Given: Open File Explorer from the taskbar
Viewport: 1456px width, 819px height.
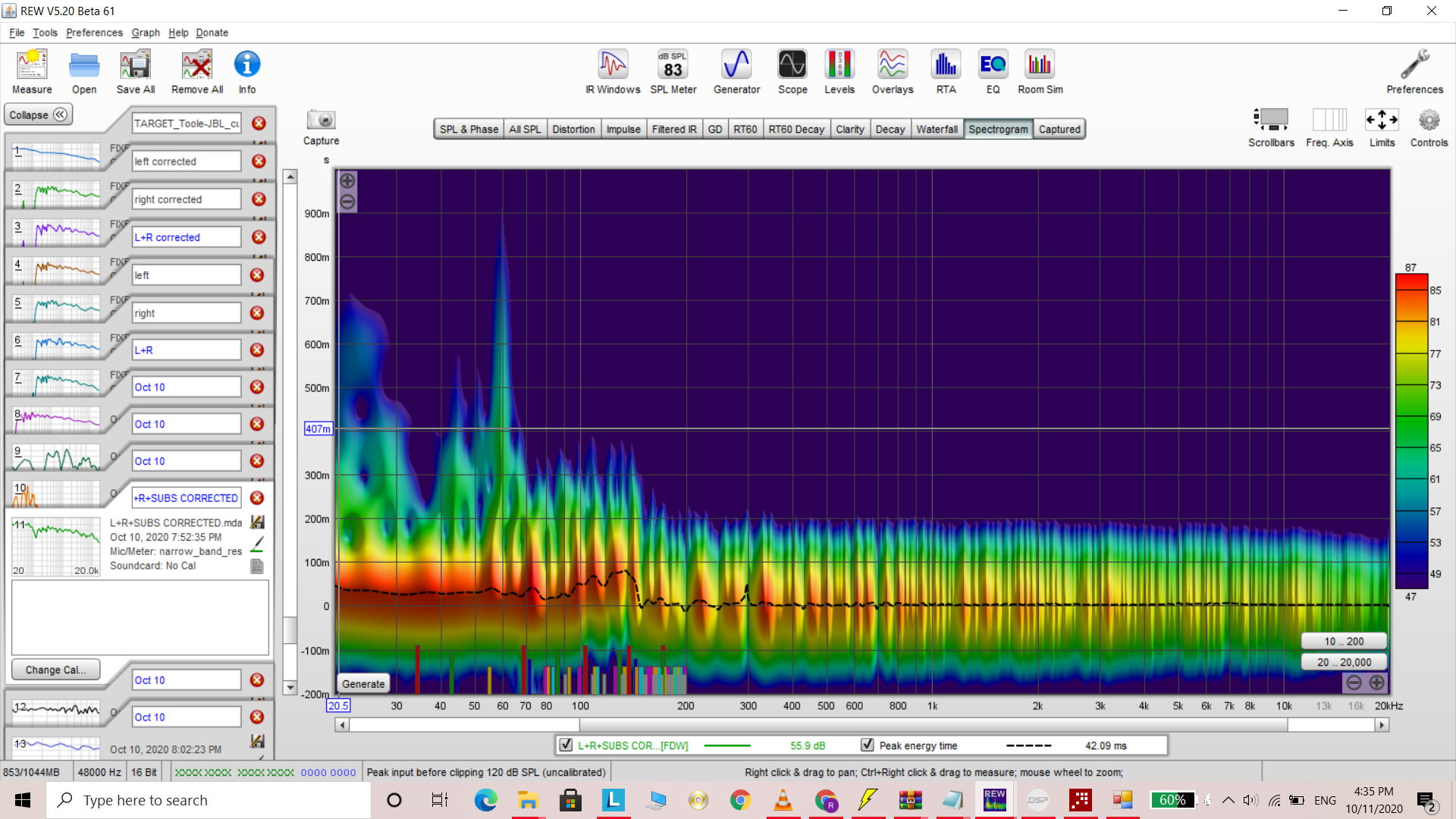Looking at the screenshot, I should coord(528,800).
